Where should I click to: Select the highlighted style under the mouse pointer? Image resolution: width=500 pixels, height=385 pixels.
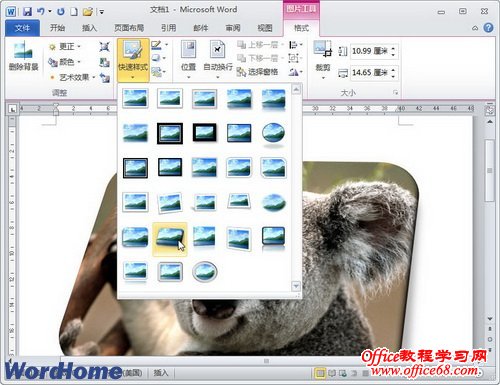pyautogui.click(x=170, y=239)
